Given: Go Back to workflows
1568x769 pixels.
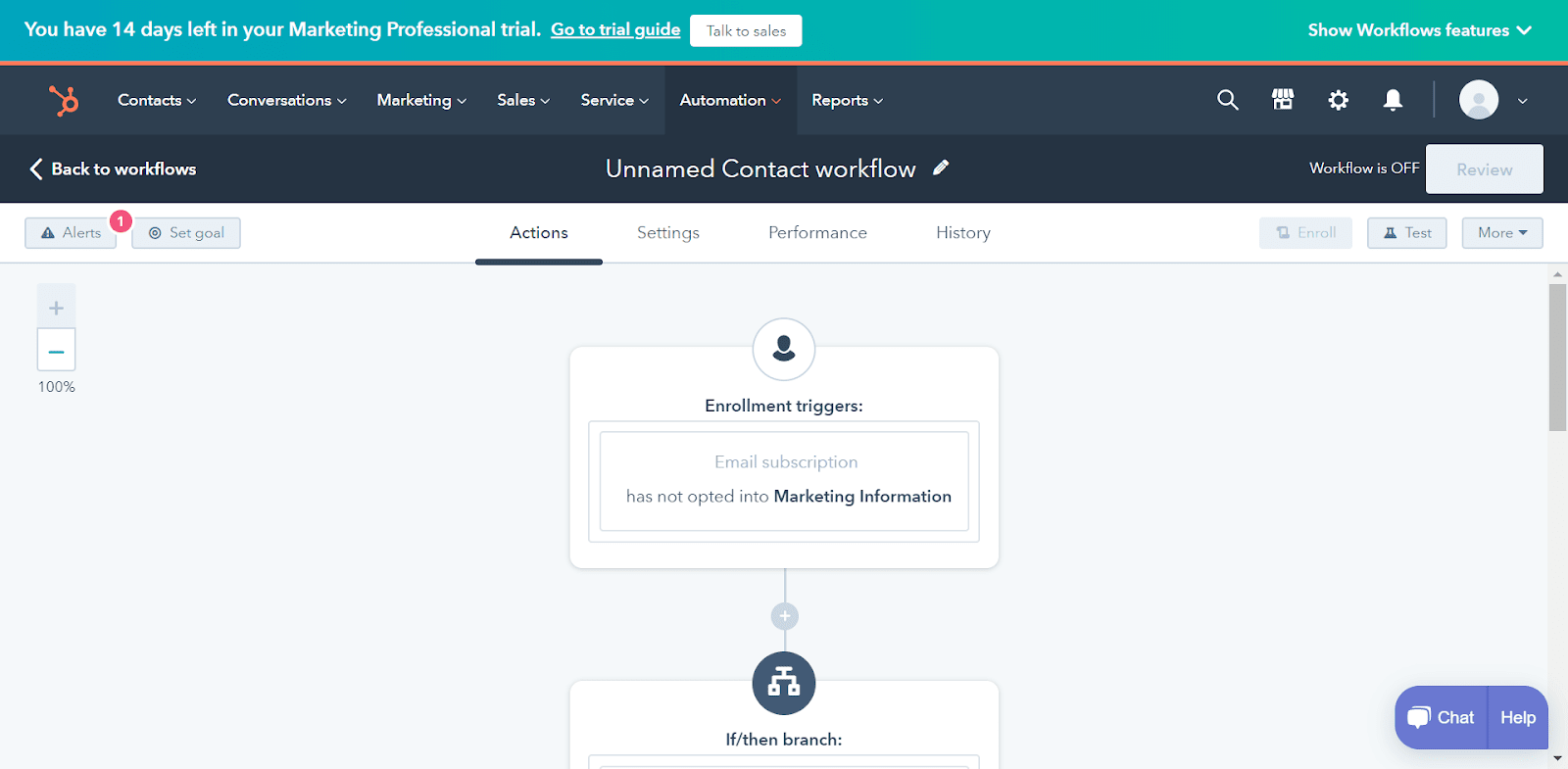Looking at the screenshot, I should 113,168.
